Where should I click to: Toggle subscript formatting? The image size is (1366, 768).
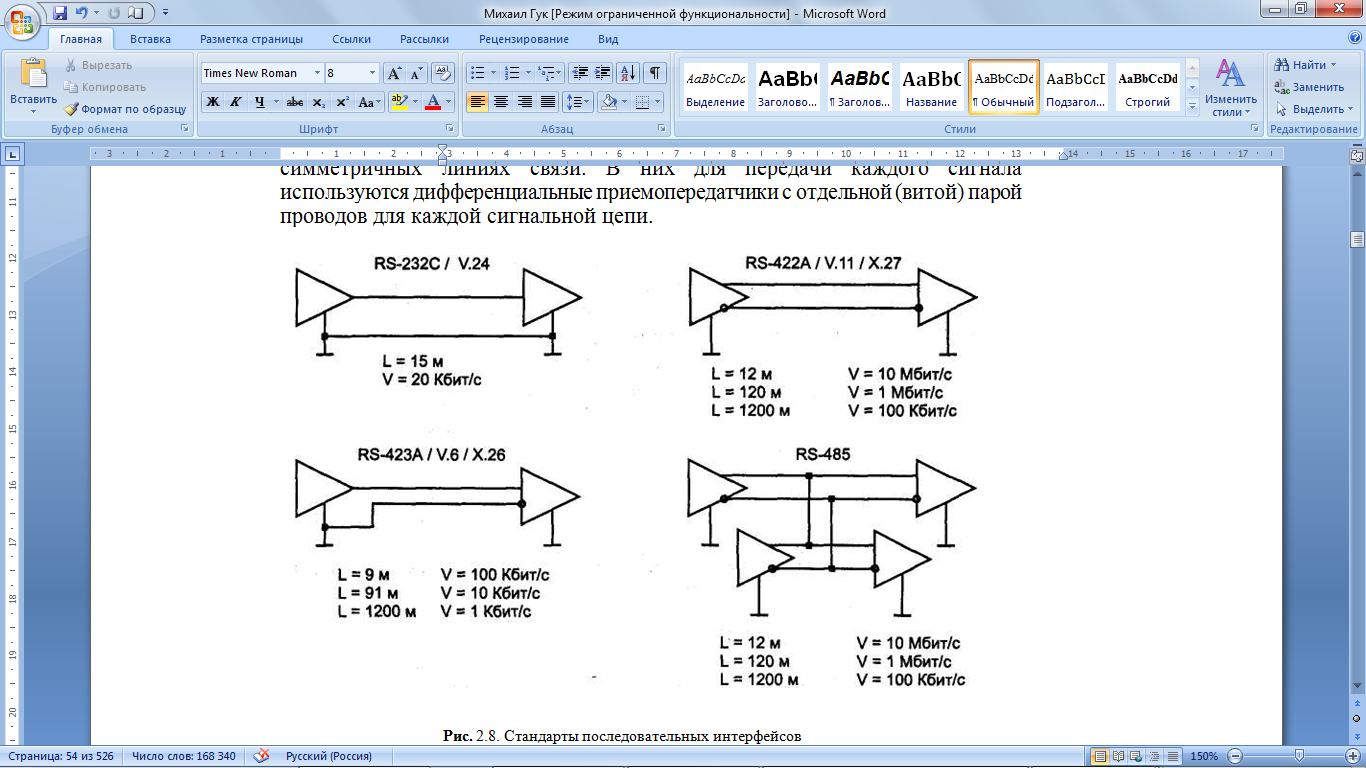(318, 102)
